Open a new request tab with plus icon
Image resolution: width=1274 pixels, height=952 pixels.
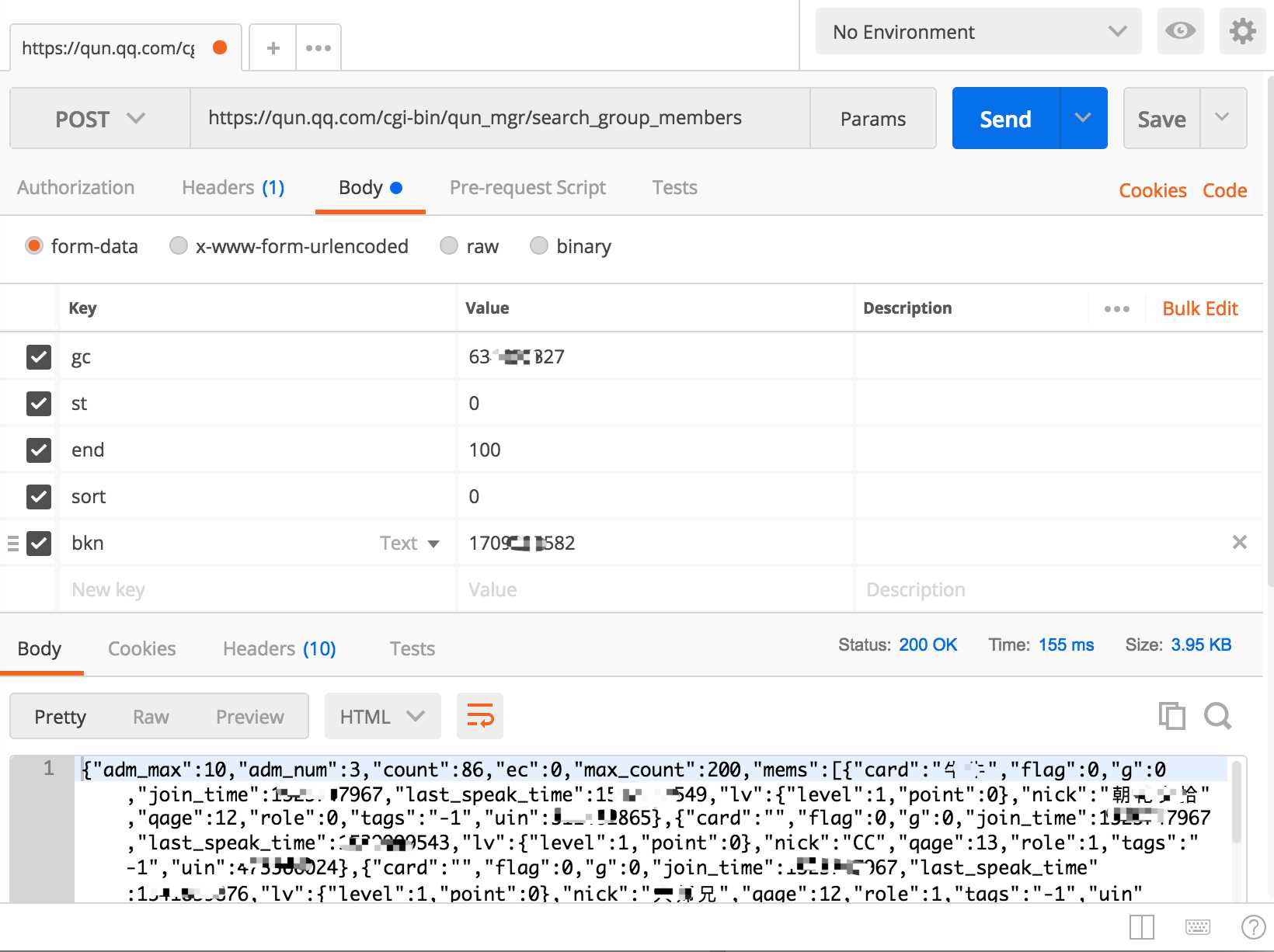[x=273, y=48]
